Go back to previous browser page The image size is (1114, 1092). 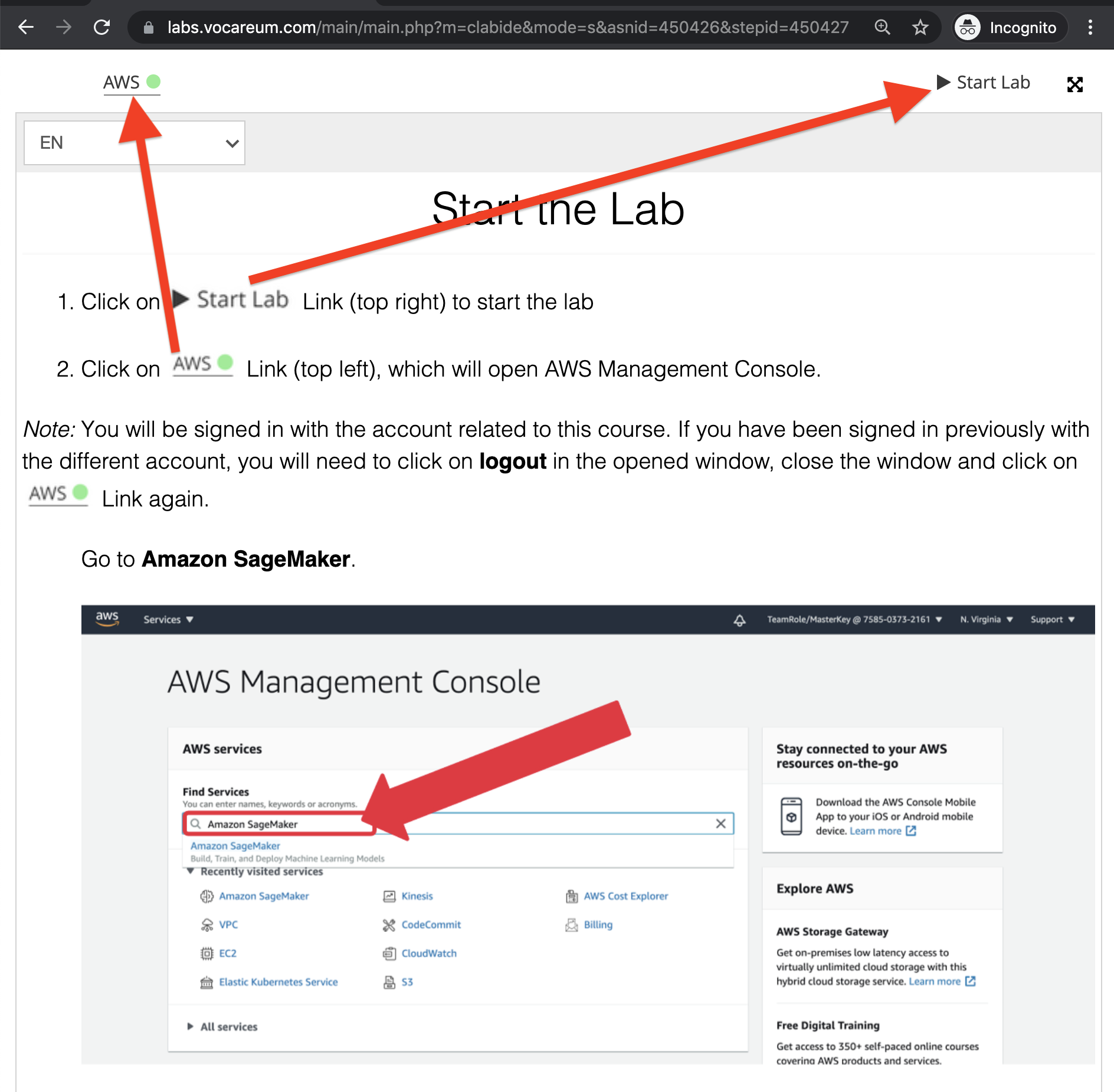[26, 27]
